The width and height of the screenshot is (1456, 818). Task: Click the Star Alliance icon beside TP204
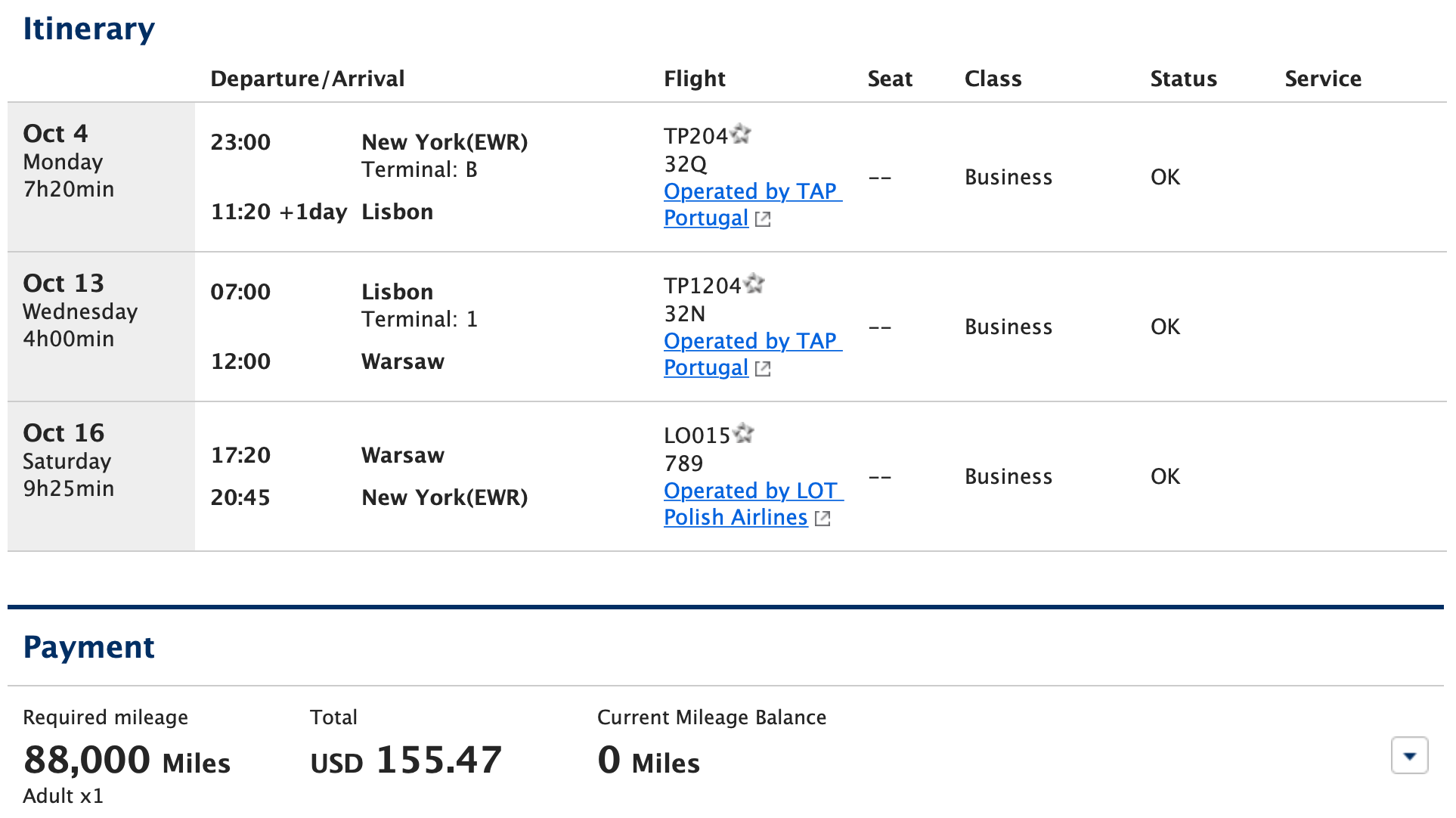[740, 134]
